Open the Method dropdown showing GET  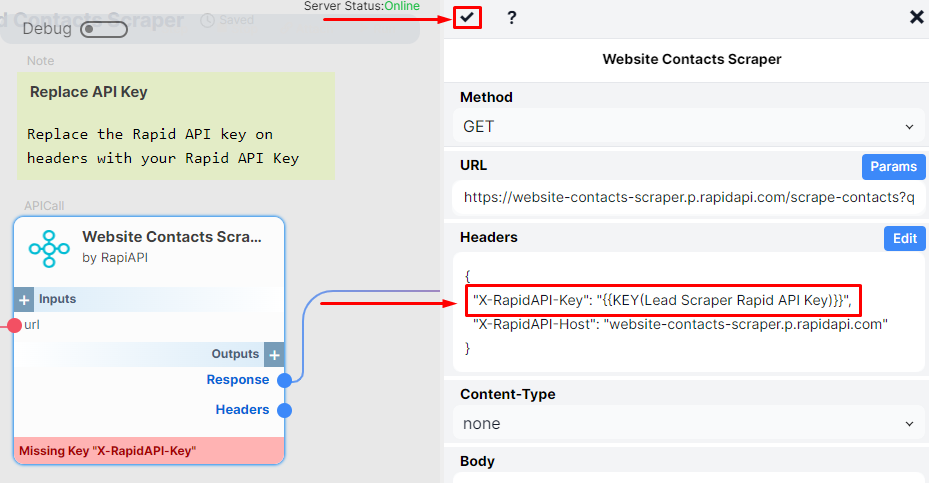coord(688,127)
